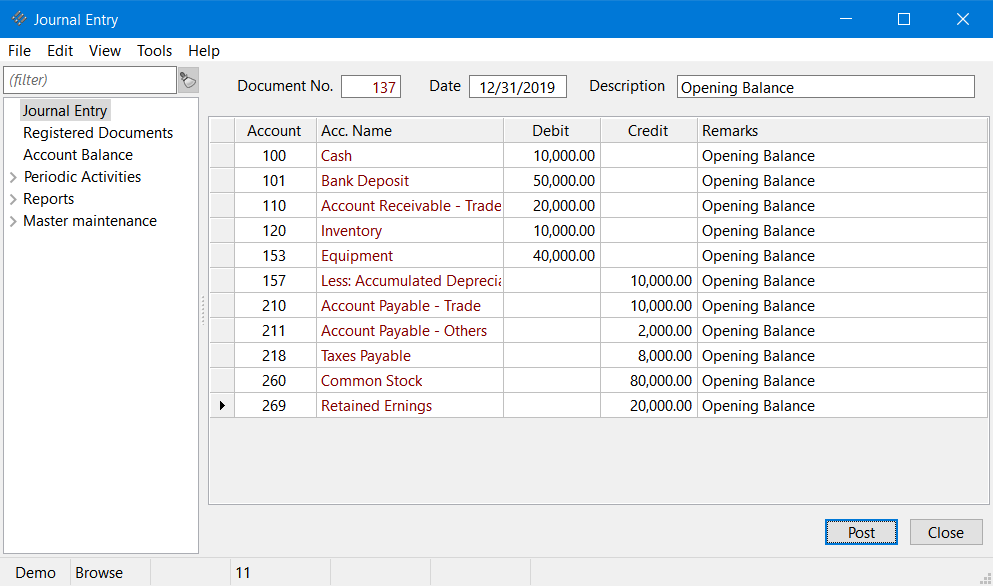Click the Debit column header
The image size is (993, 586).
pyautogui.click(x=551, y=131)
